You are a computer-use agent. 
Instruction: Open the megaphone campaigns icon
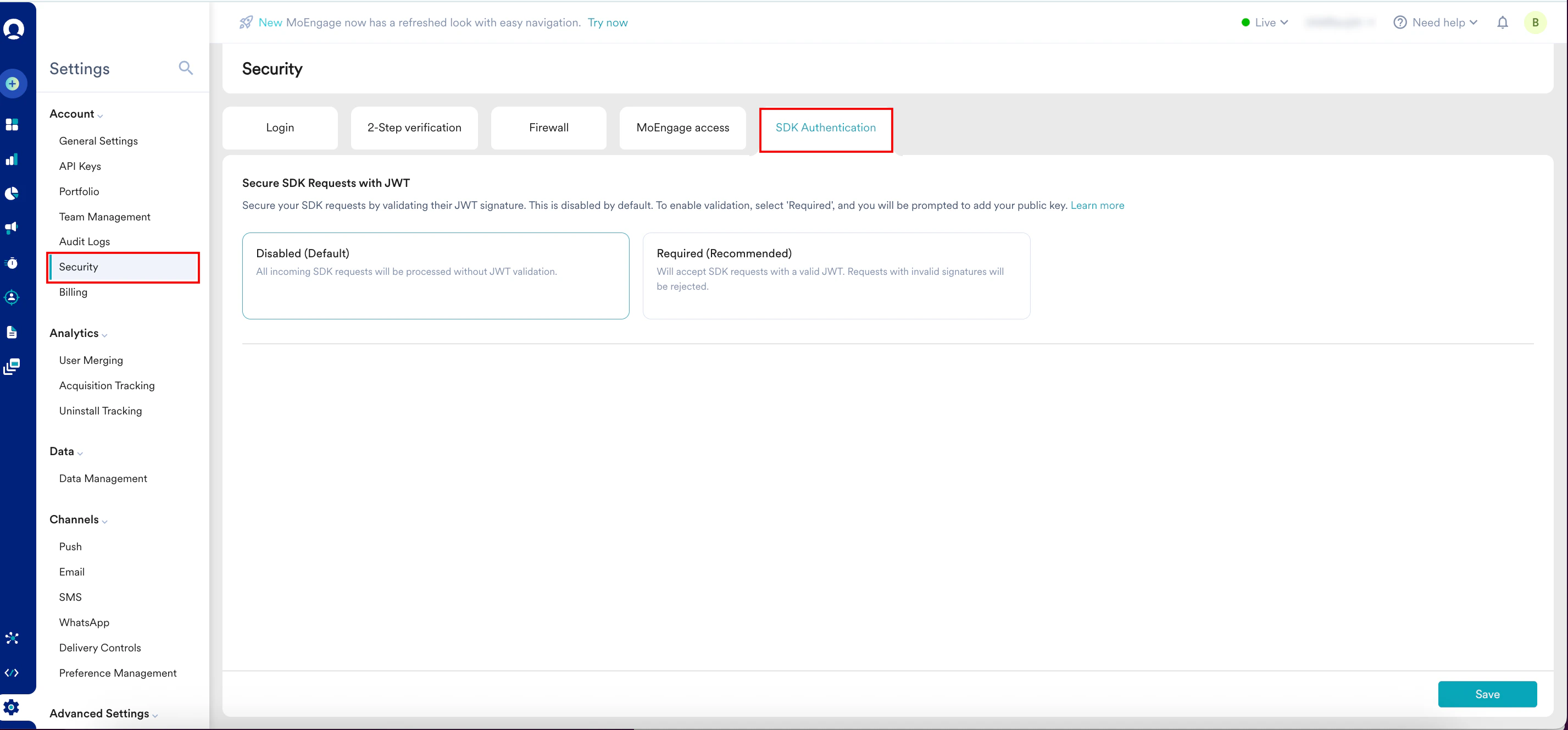[12, 228]
